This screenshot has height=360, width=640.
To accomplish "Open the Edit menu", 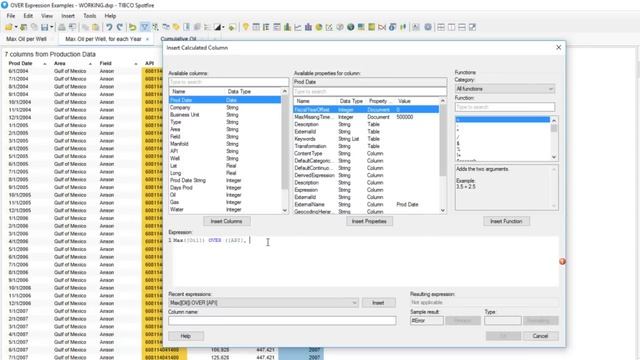I will [28, 16].
